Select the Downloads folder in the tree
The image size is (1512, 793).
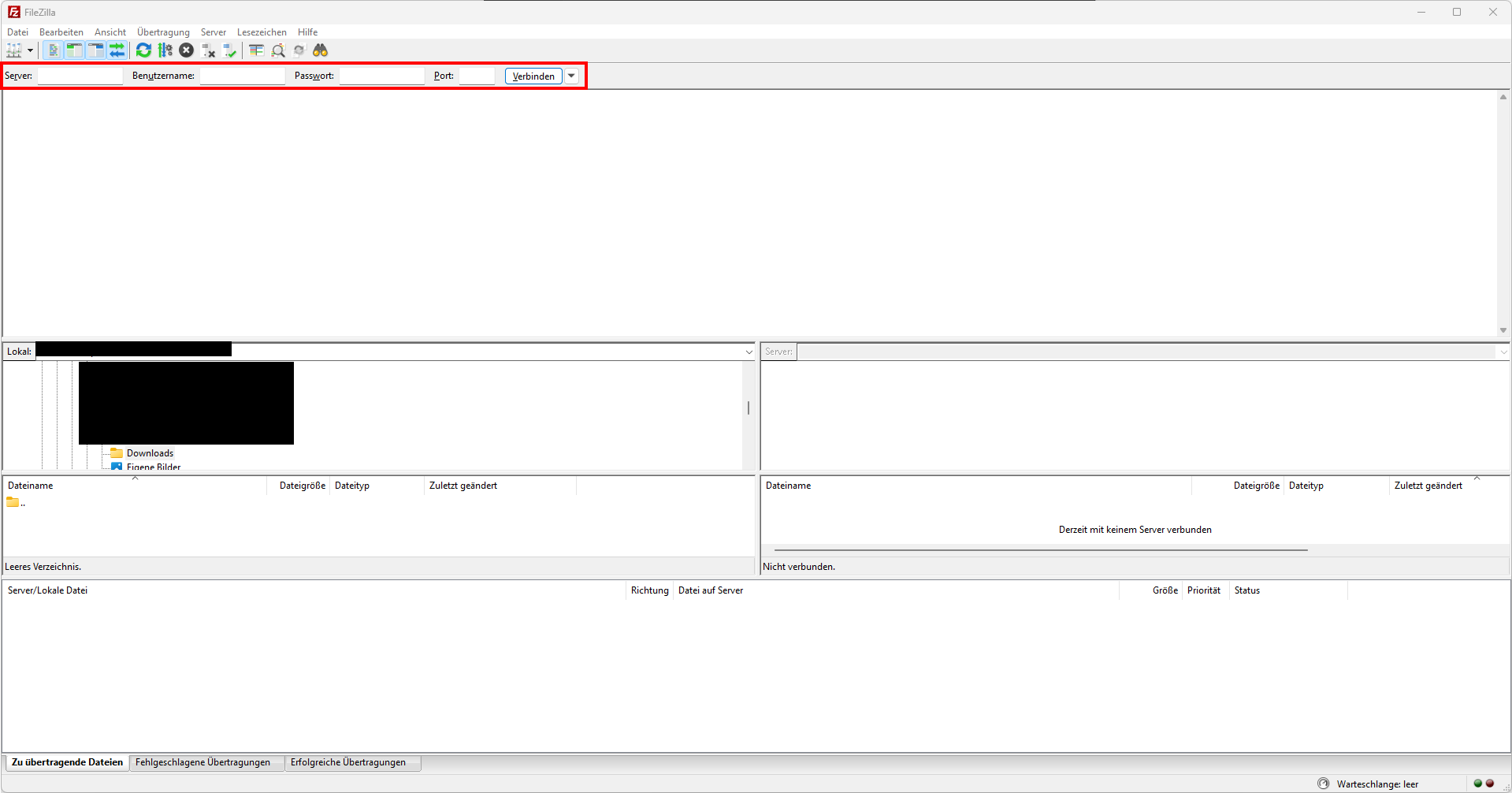click(150, 453)
